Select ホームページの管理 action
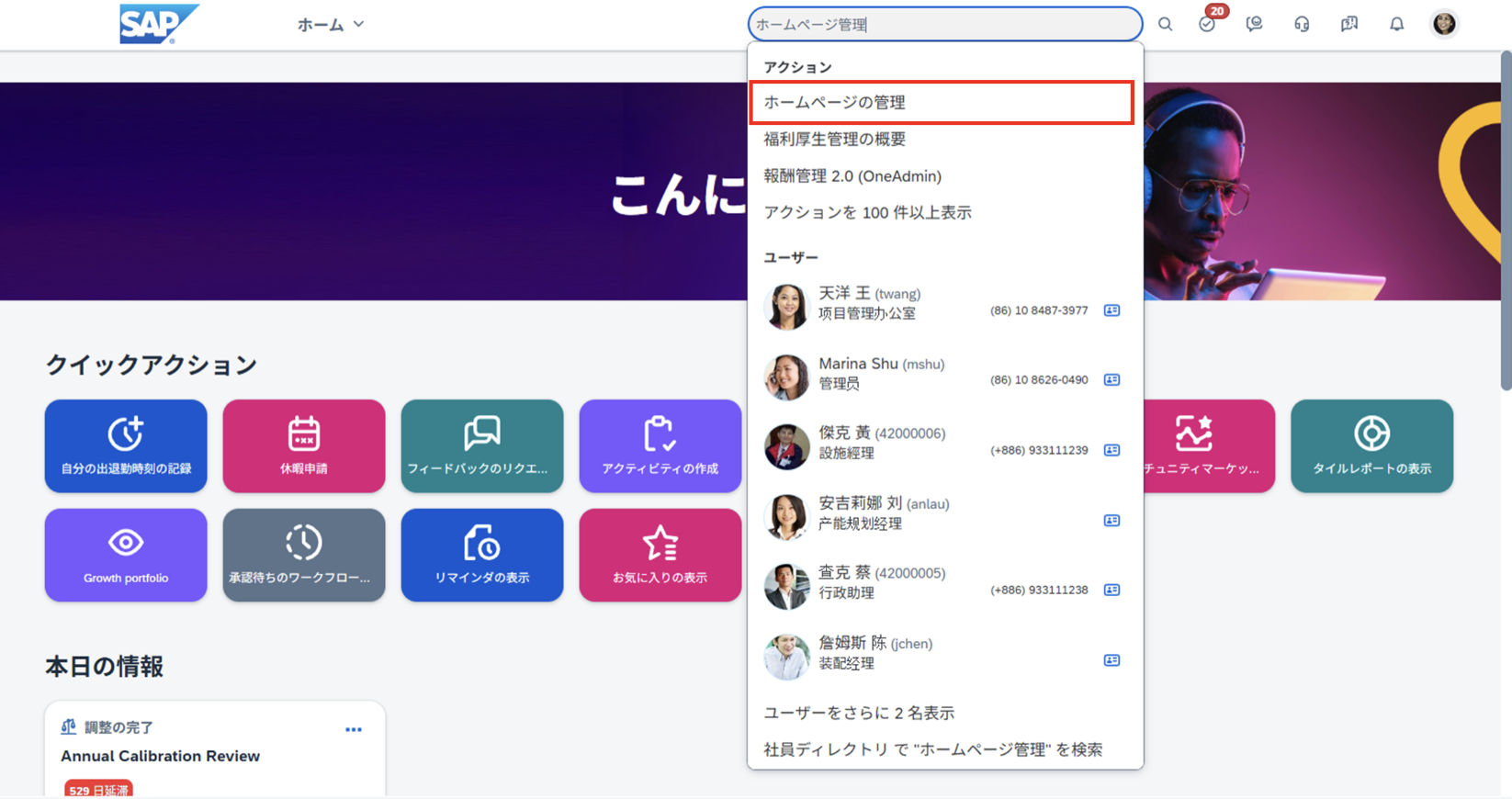Screen dimensions: 1512x799 pos(942,103)
